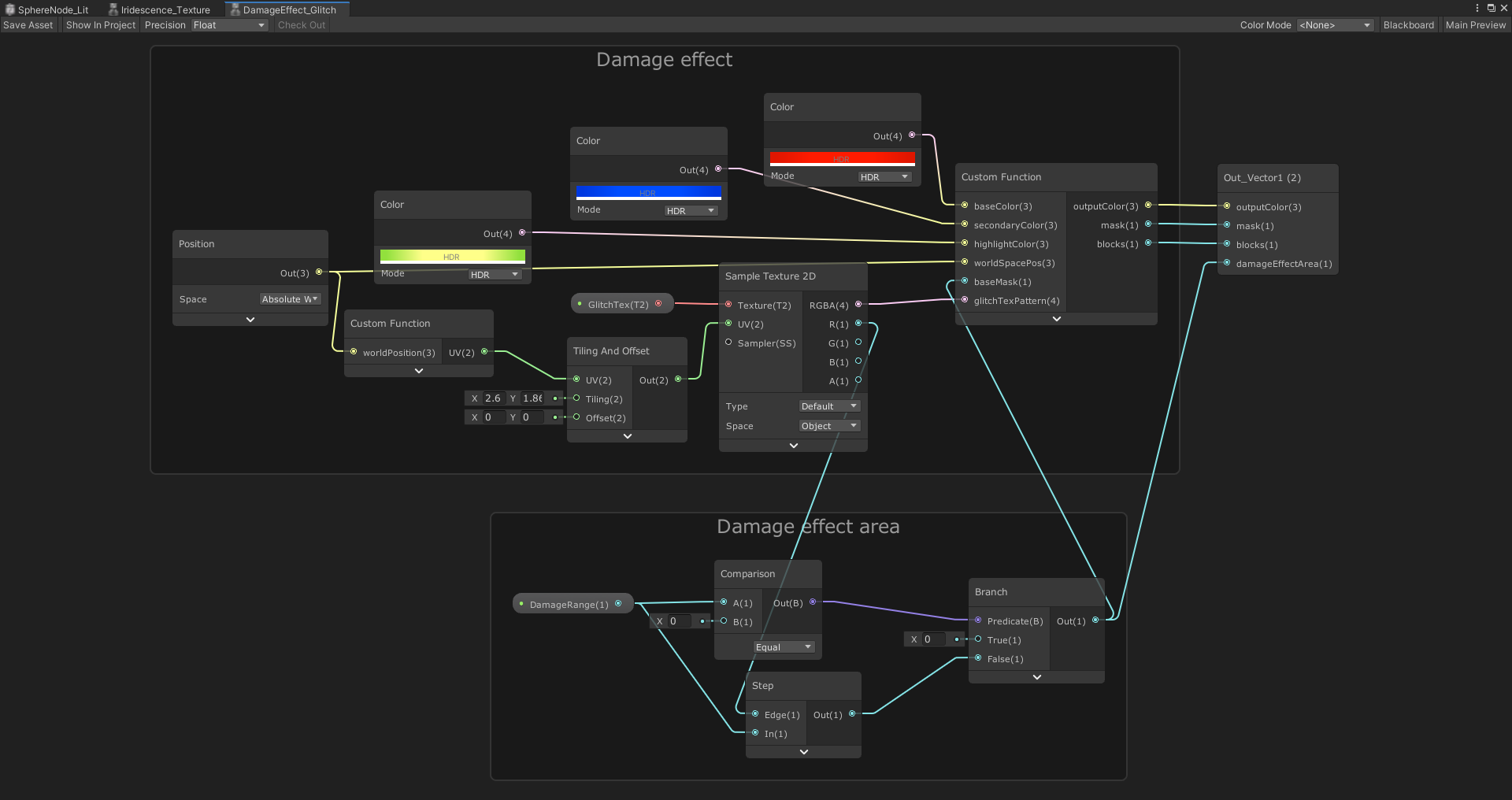This screenshot has height=800, width=1512.
Task: Open Sample Texture 2D Space dropdown
Action: pos(829,426)
